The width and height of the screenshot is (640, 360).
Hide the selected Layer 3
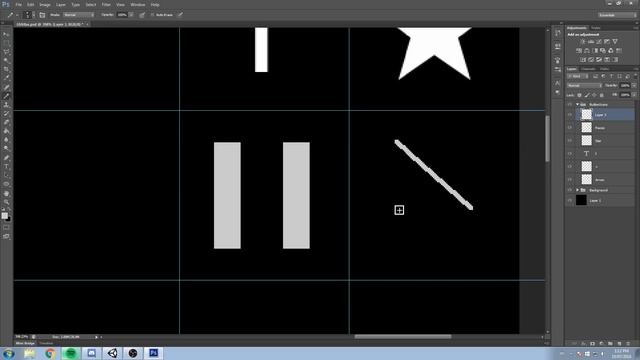click(x=570, y=115)
